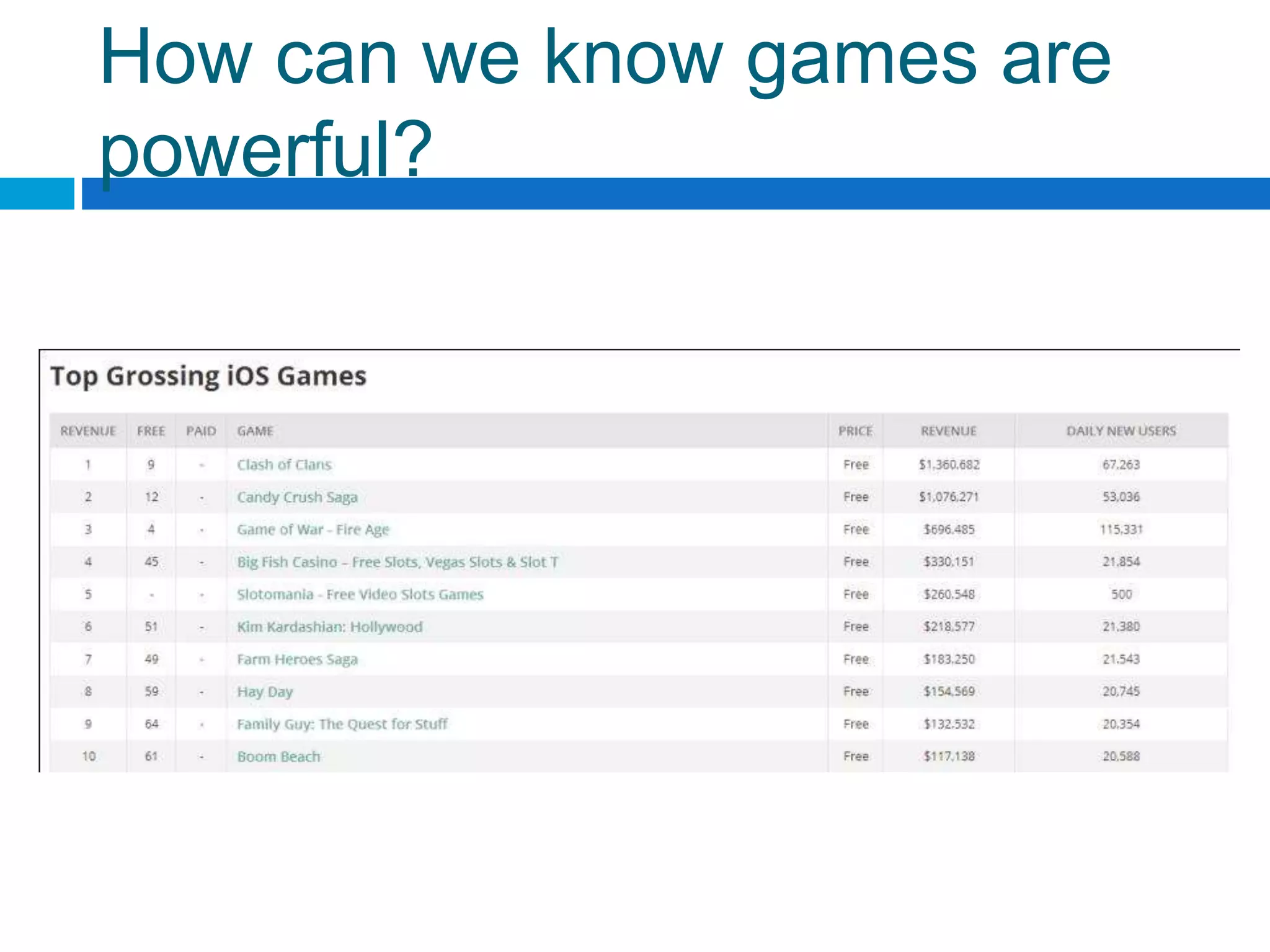Open the Big Fish Casino game link

pyautogui.click(x=397, y=562)
